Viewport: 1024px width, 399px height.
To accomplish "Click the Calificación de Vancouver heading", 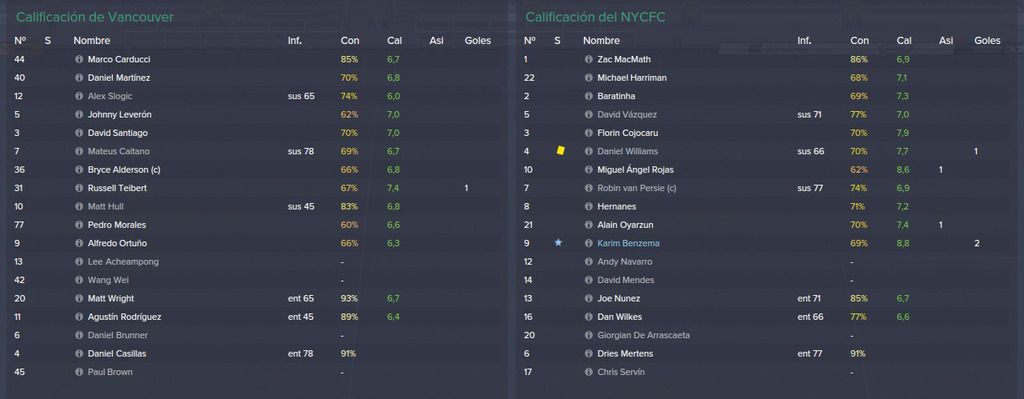I will point(95,17).
